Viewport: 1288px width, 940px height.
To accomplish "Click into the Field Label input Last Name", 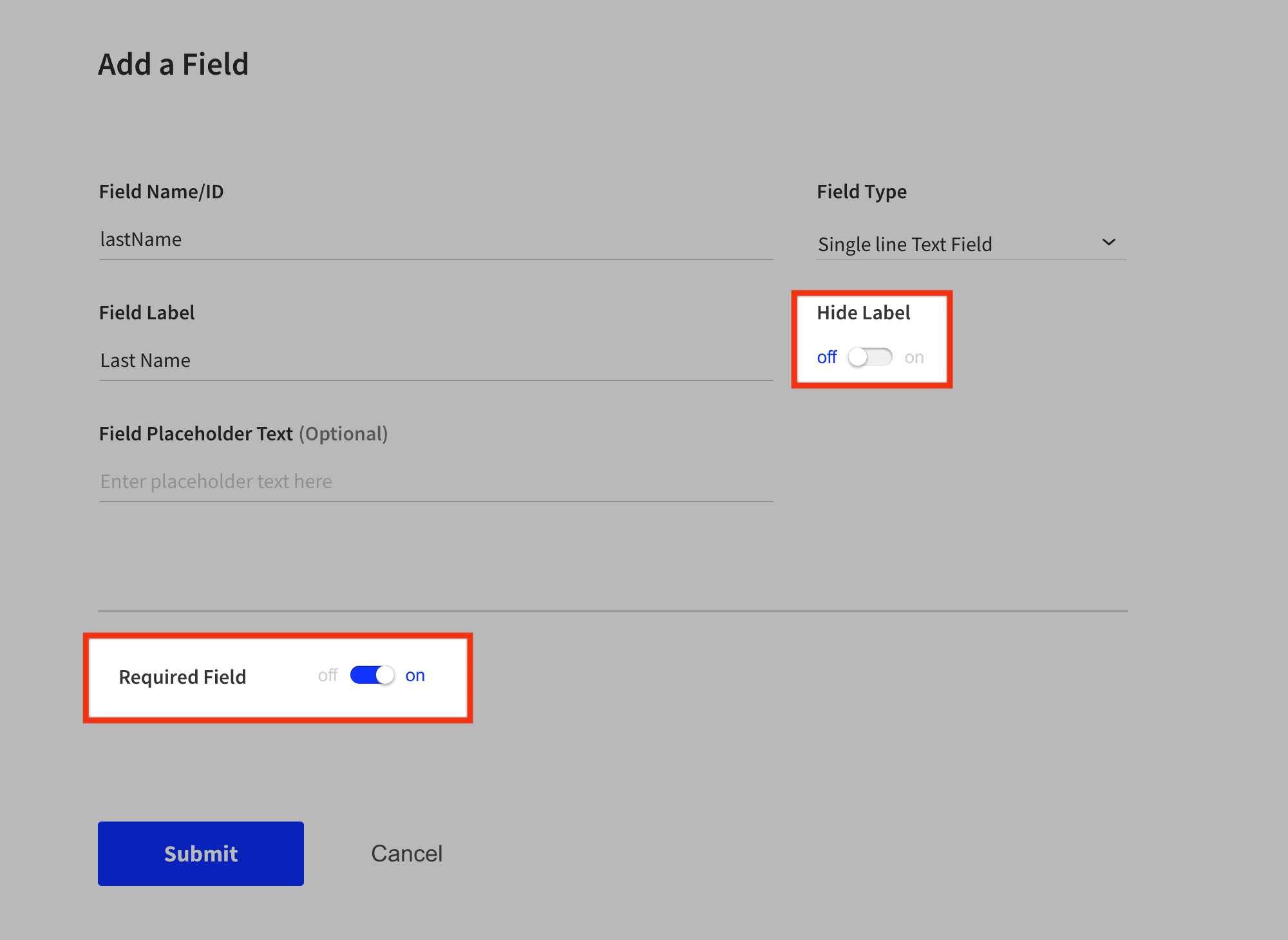I will [x=436, y=361].
